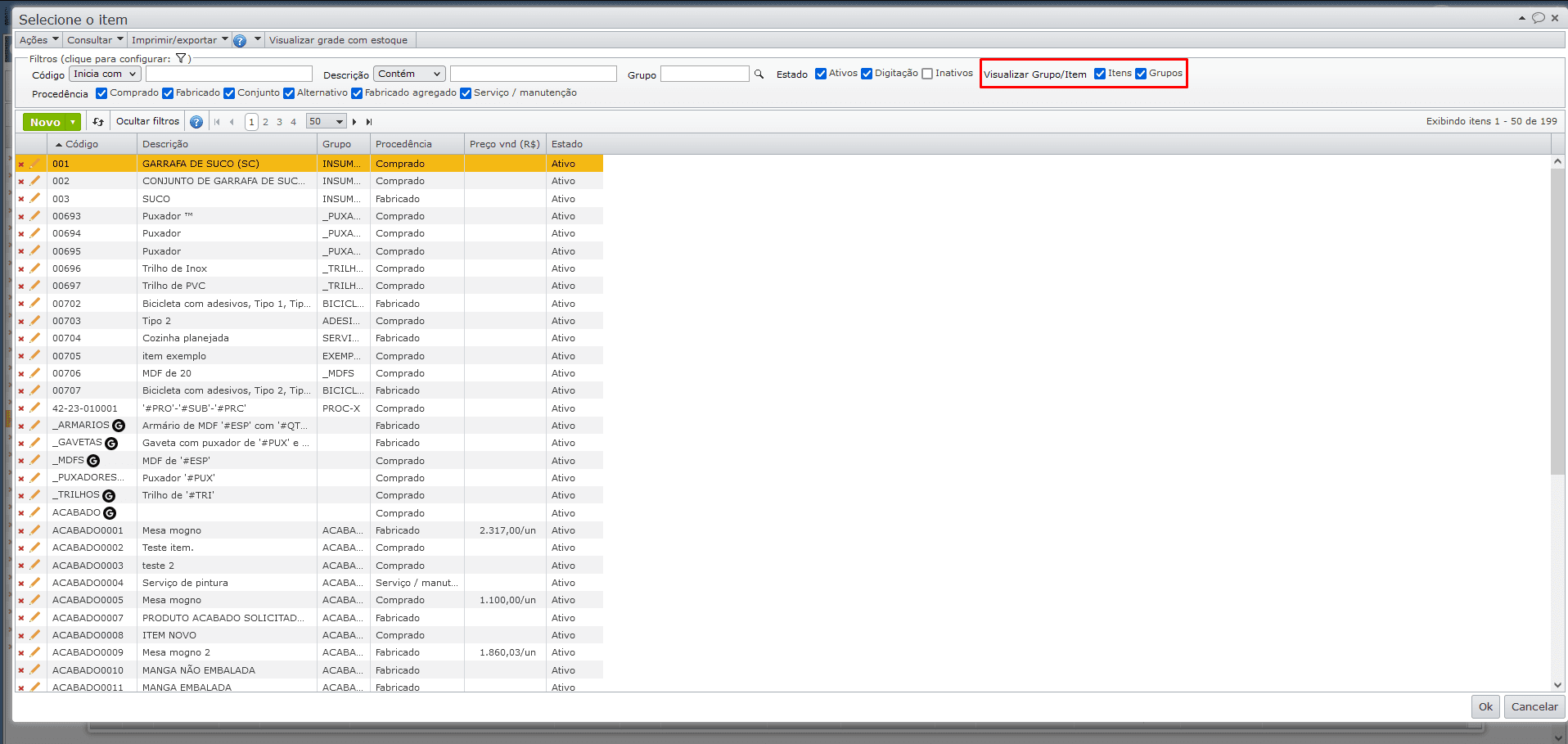
Task: Delete ACABADO0004 Serviço de pintura red X
Action: pos(21,584)
